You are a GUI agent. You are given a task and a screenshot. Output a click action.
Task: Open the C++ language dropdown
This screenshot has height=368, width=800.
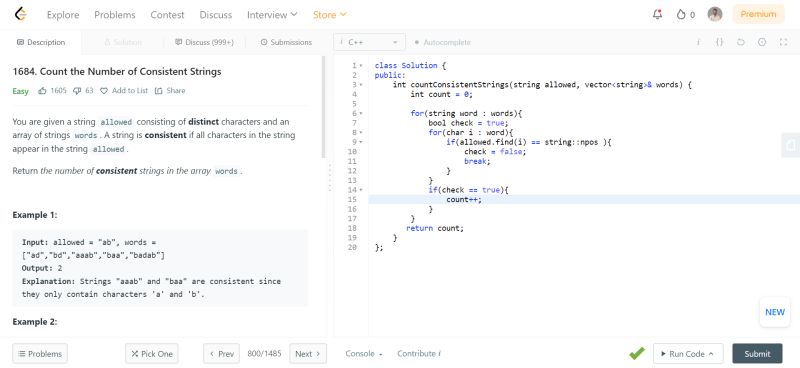pos(369,42)
